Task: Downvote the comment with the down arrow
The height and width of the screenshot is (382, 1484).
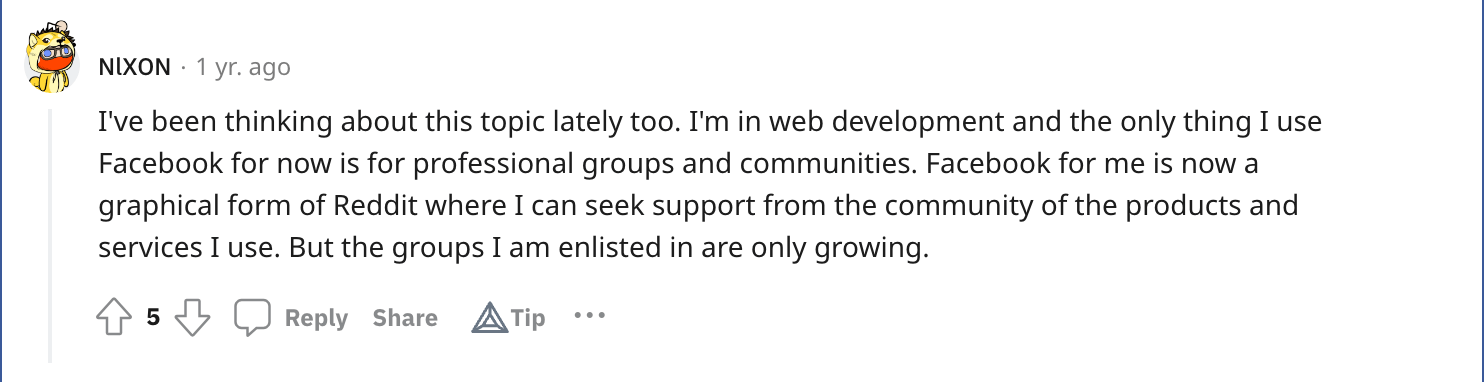Action: tap(193, 318)
